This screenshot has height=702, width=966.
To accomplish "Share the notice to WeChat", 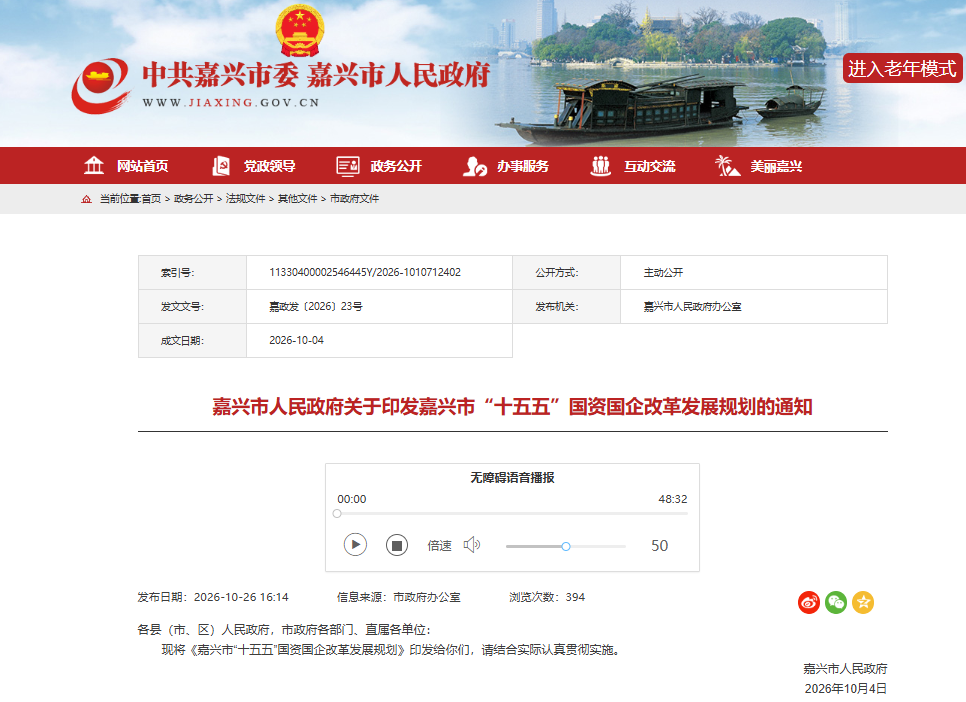I will tap(836, 602).
